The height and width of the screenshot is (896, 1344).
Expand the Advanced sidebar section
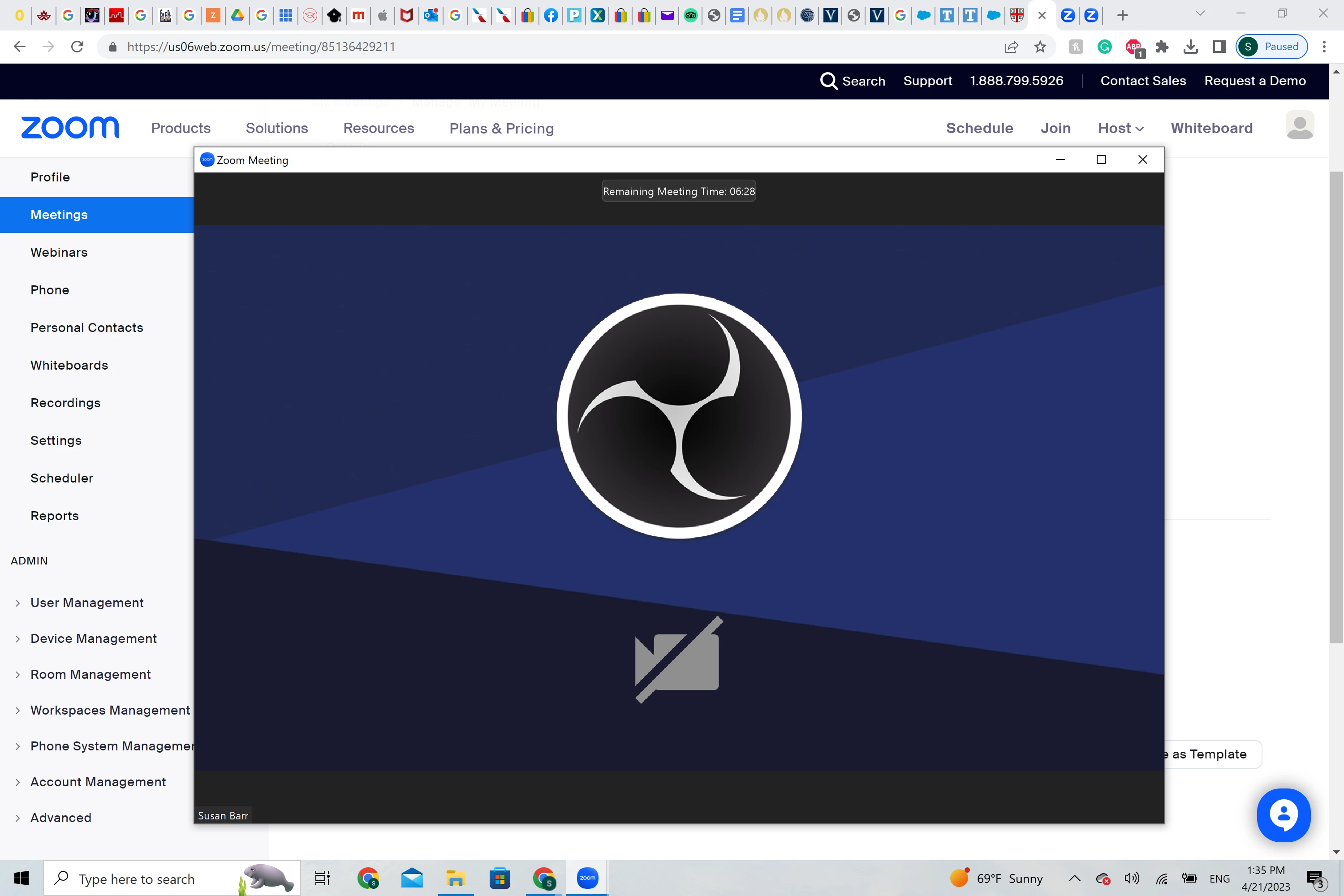pos(60,818)
